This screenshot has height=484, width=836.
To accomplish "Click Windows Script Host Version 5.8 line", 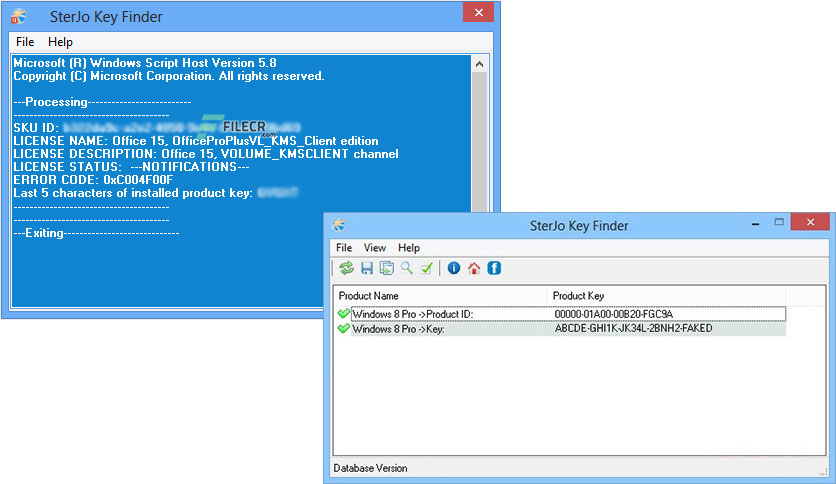I will click(145, 63).
